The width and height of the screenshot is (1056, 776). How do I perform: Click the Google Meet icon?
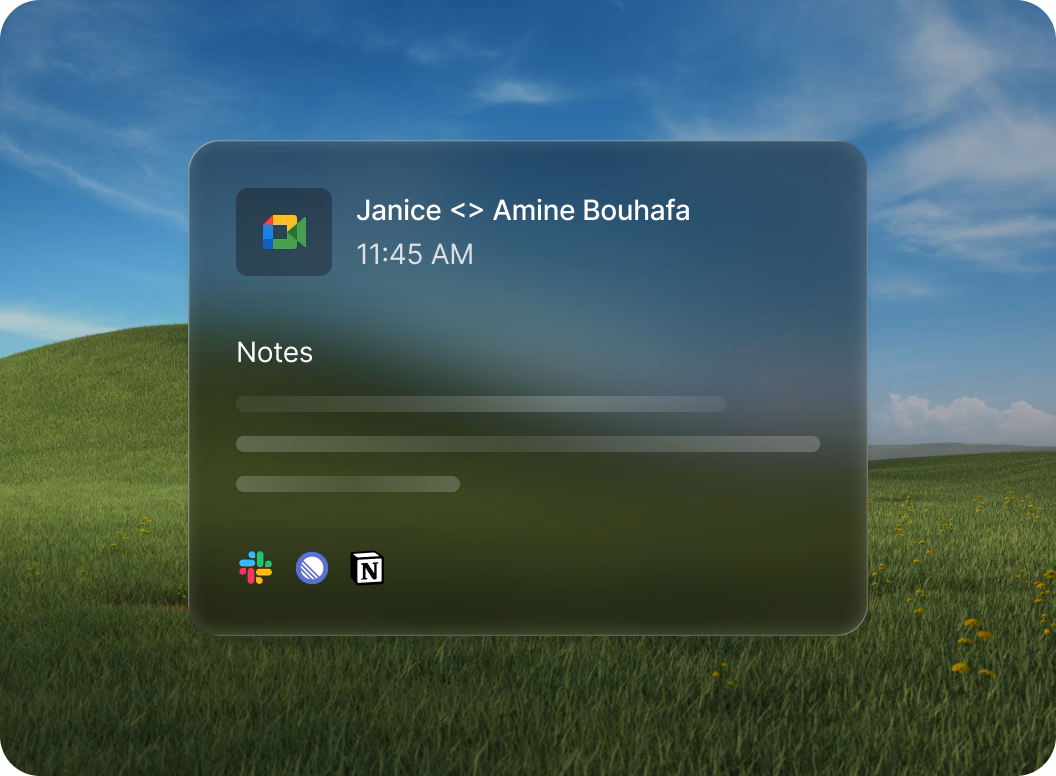[x=284, y=232]
